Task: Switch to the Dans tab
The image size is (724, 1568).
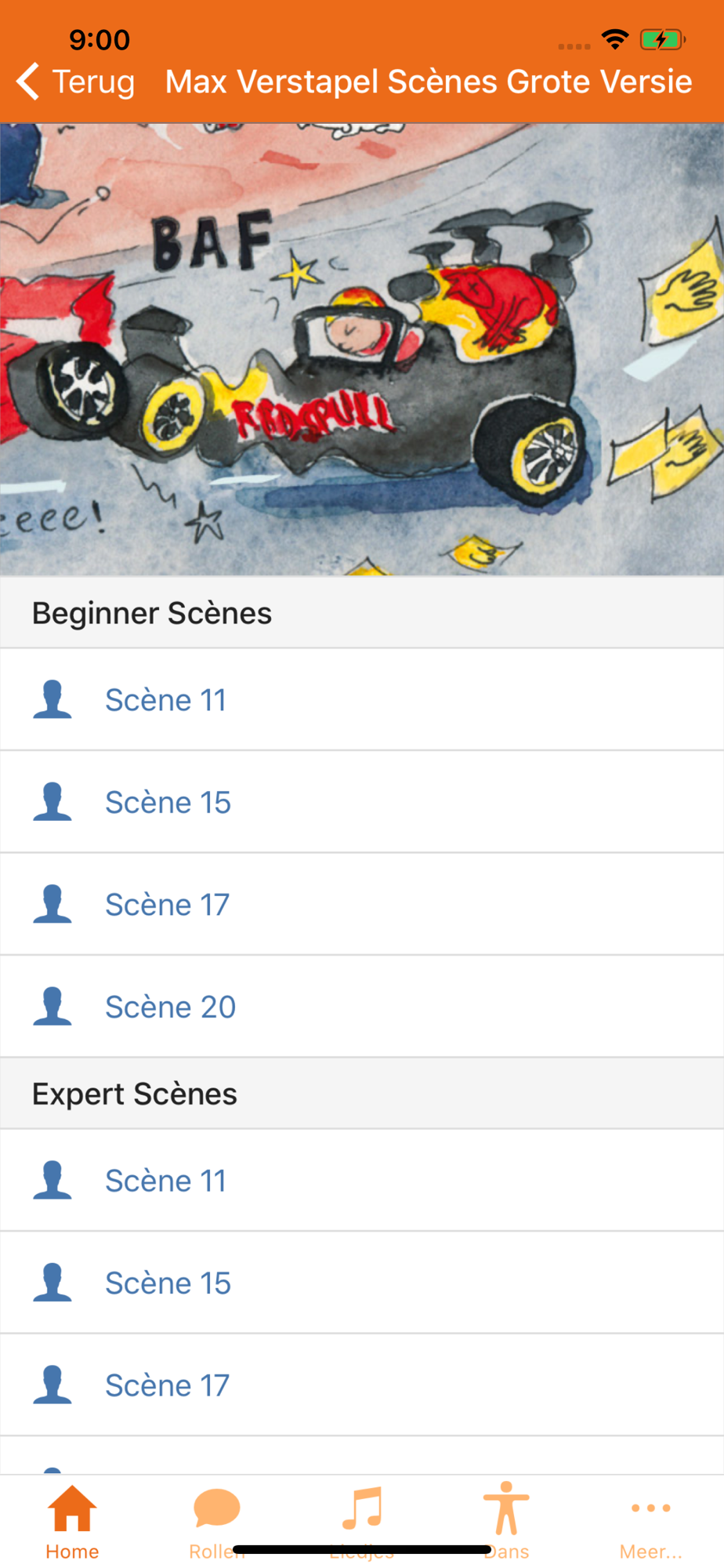Action: [506, 1521]
